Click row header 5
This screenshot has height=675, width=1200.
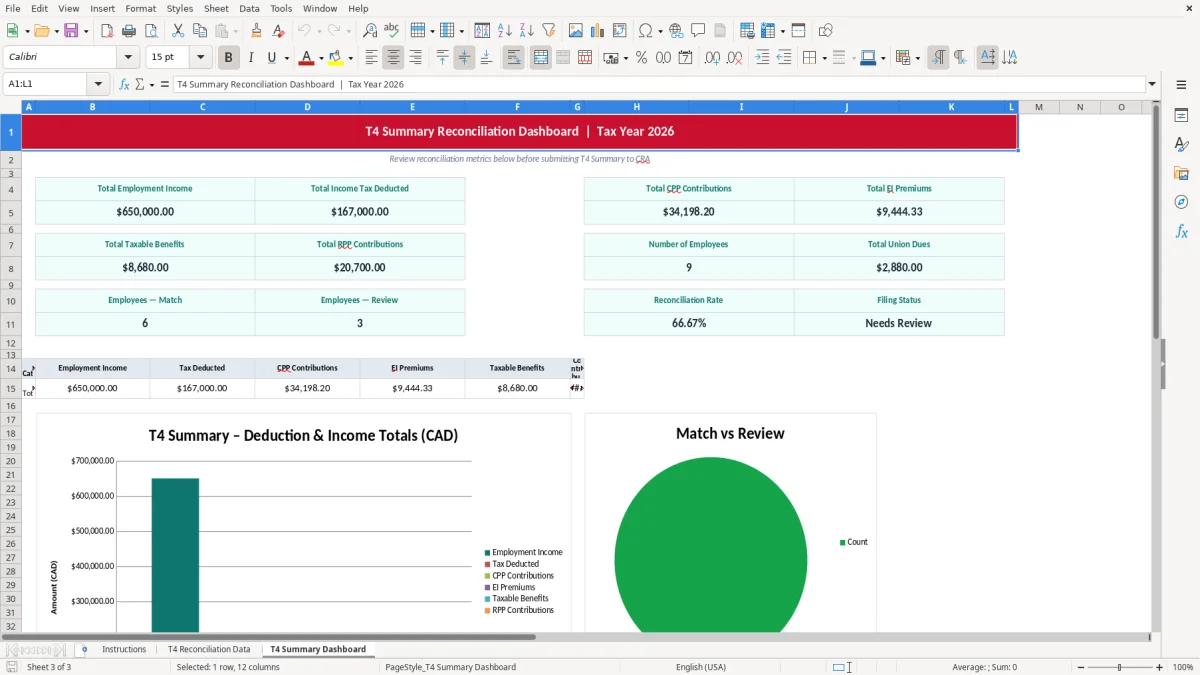tap(11, 212)
